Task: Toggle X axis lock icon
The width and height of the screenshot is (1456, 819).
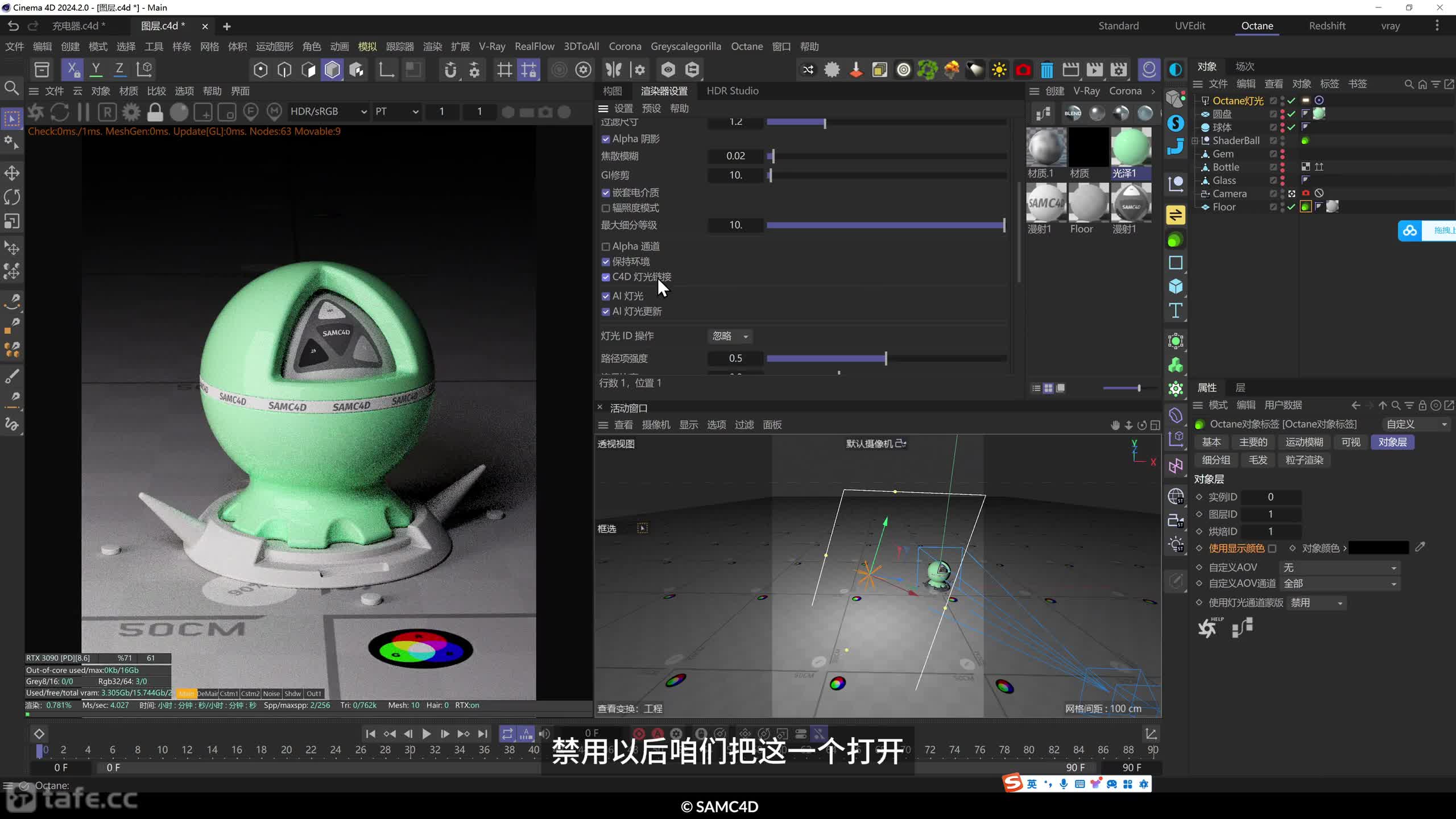Action: pyautogui.click(x=72, y=69)
